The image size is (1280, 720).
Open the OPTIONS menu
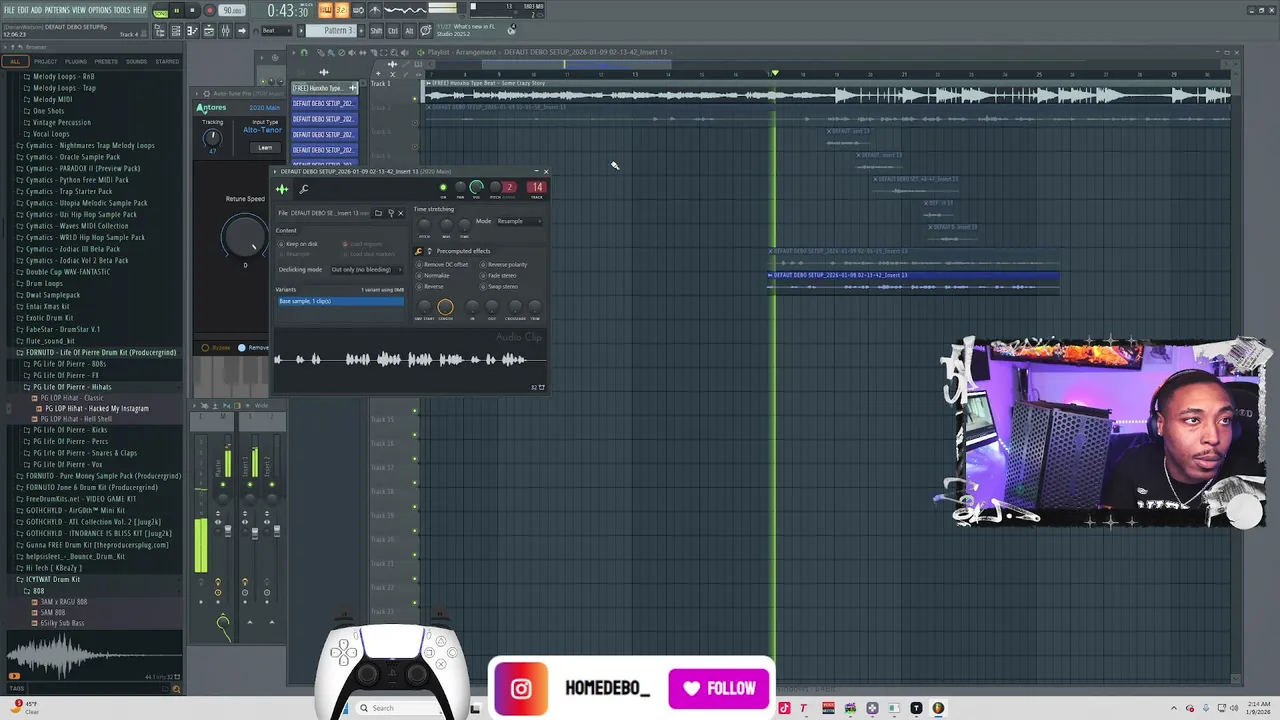[x=100, y=10]
